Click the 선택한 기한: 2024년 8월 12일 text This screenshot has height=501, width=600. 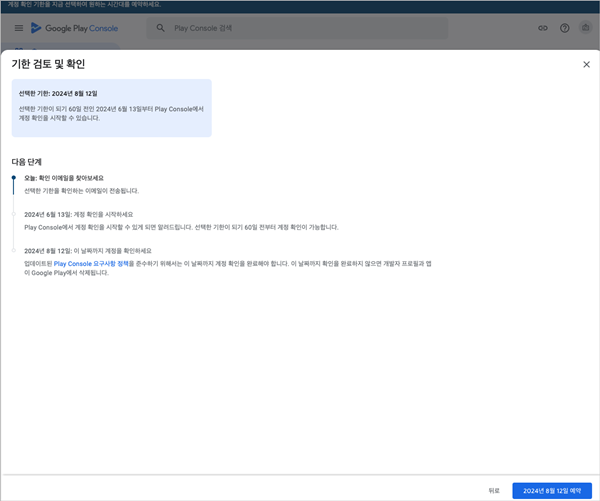(58, 93)
